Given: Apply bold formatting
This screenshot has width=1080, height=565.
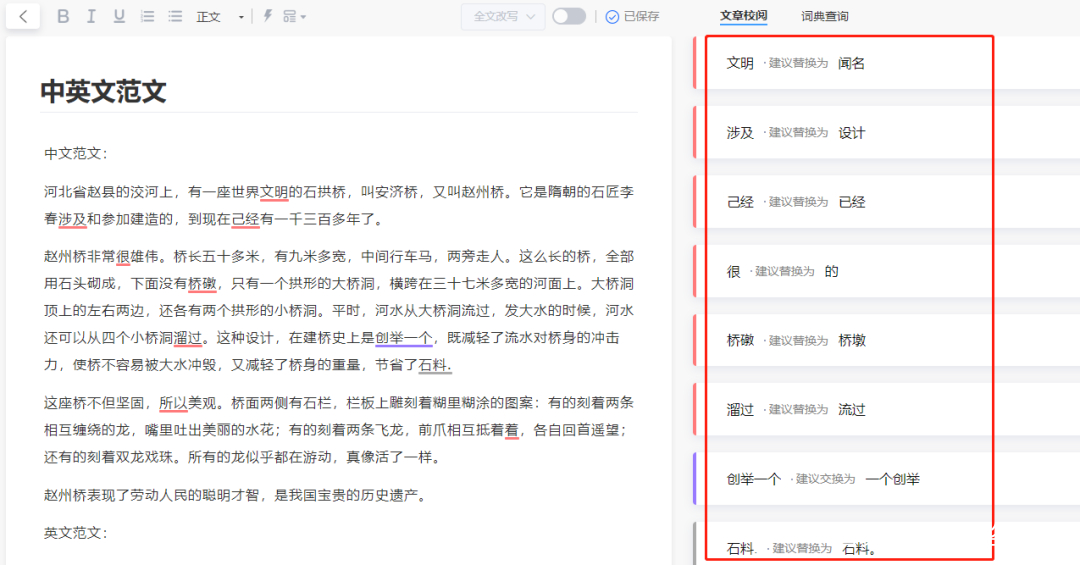Looking at the screenshot, I should (x=63, y=17).
